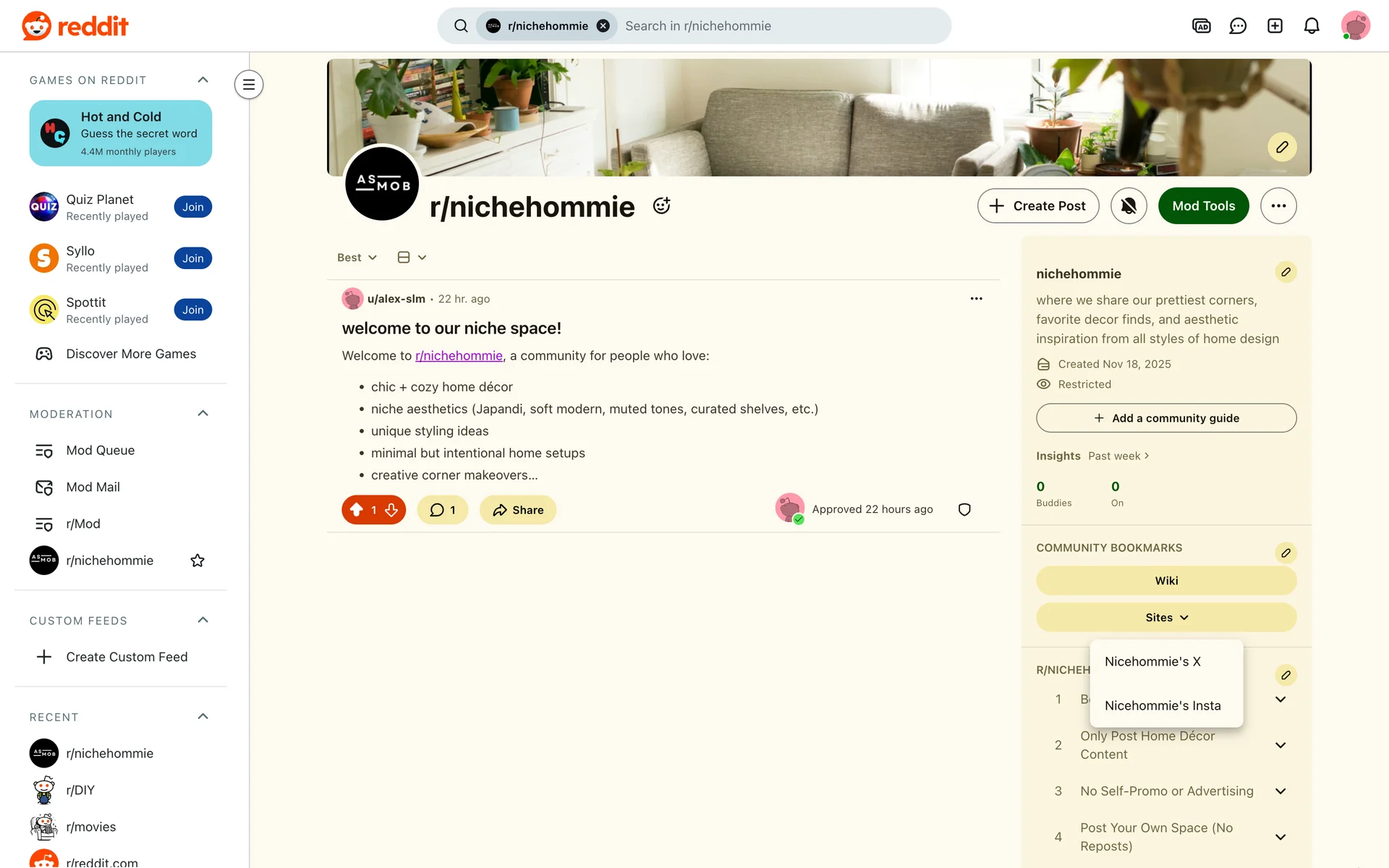Click the Mod Tools button
This screenshot has height=868, width=1389.
coord(1203,206)
